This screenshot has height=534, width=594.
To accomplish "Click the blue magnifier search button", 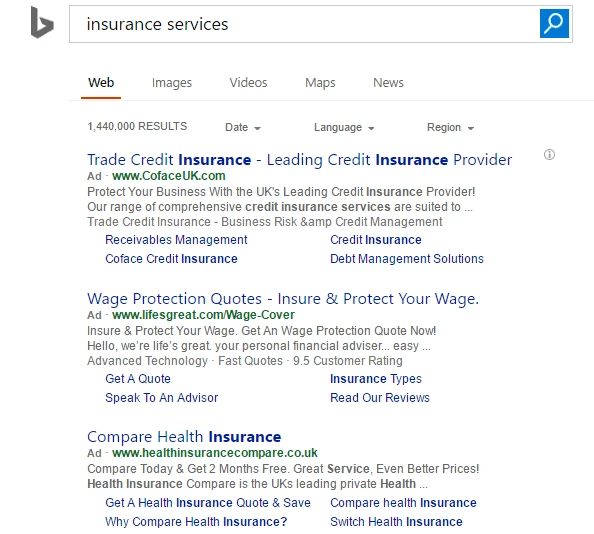I will coord(554,23).
